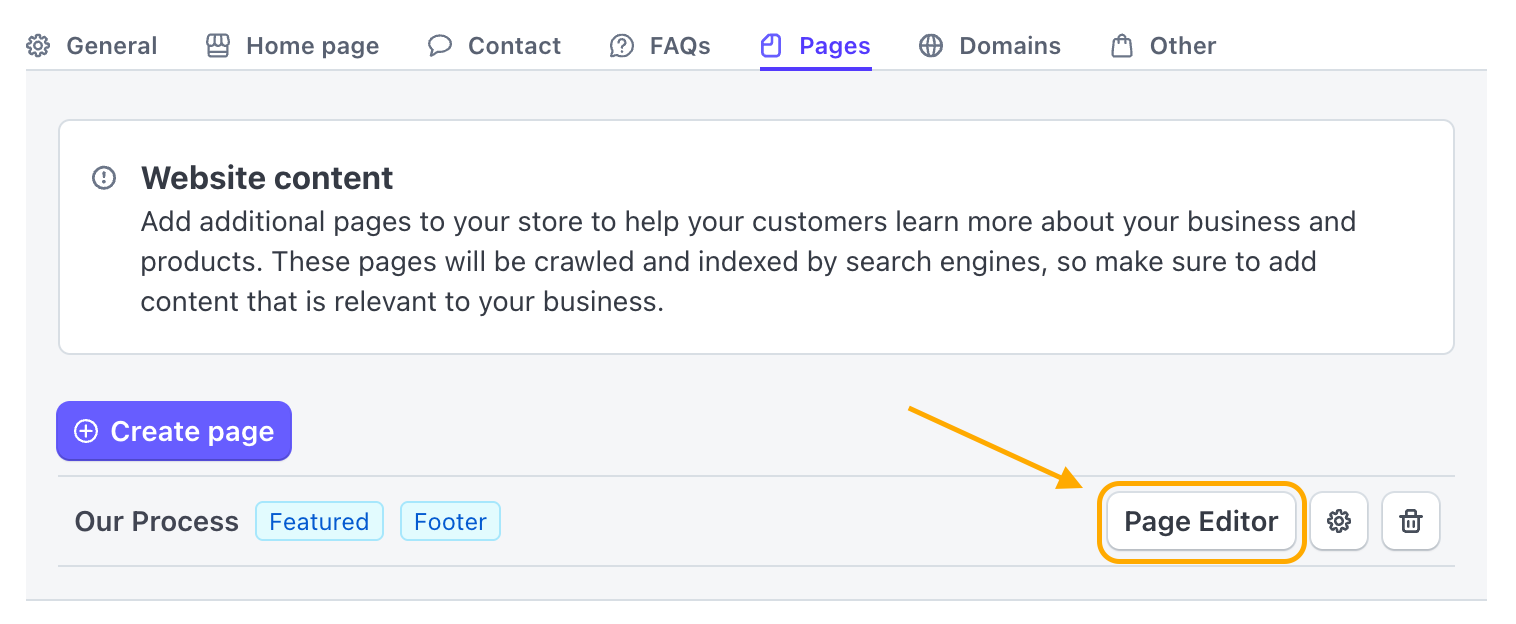Viewport: 1516px width, 624px height.
Task: Select the chat bubble icon for Contact
Action: point(440,45)
